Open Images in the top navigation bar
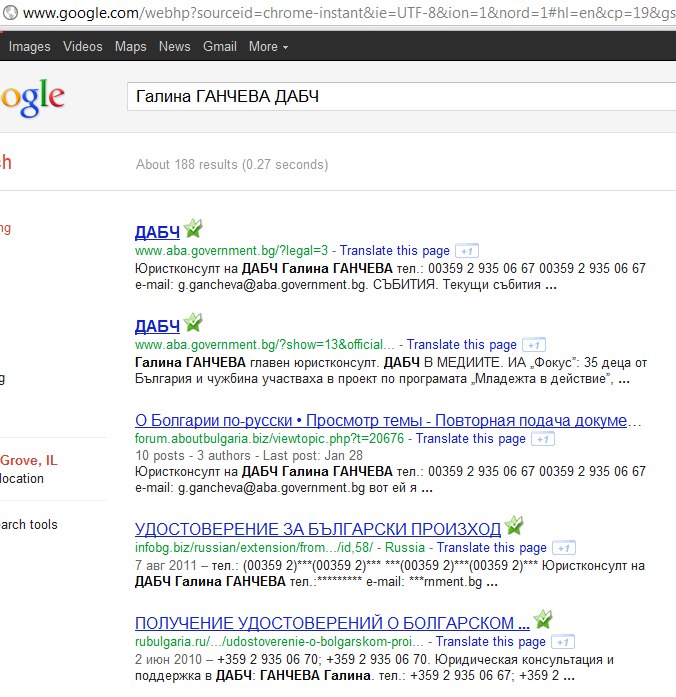This screenshot has width=676, height=697. coord(30,47)
